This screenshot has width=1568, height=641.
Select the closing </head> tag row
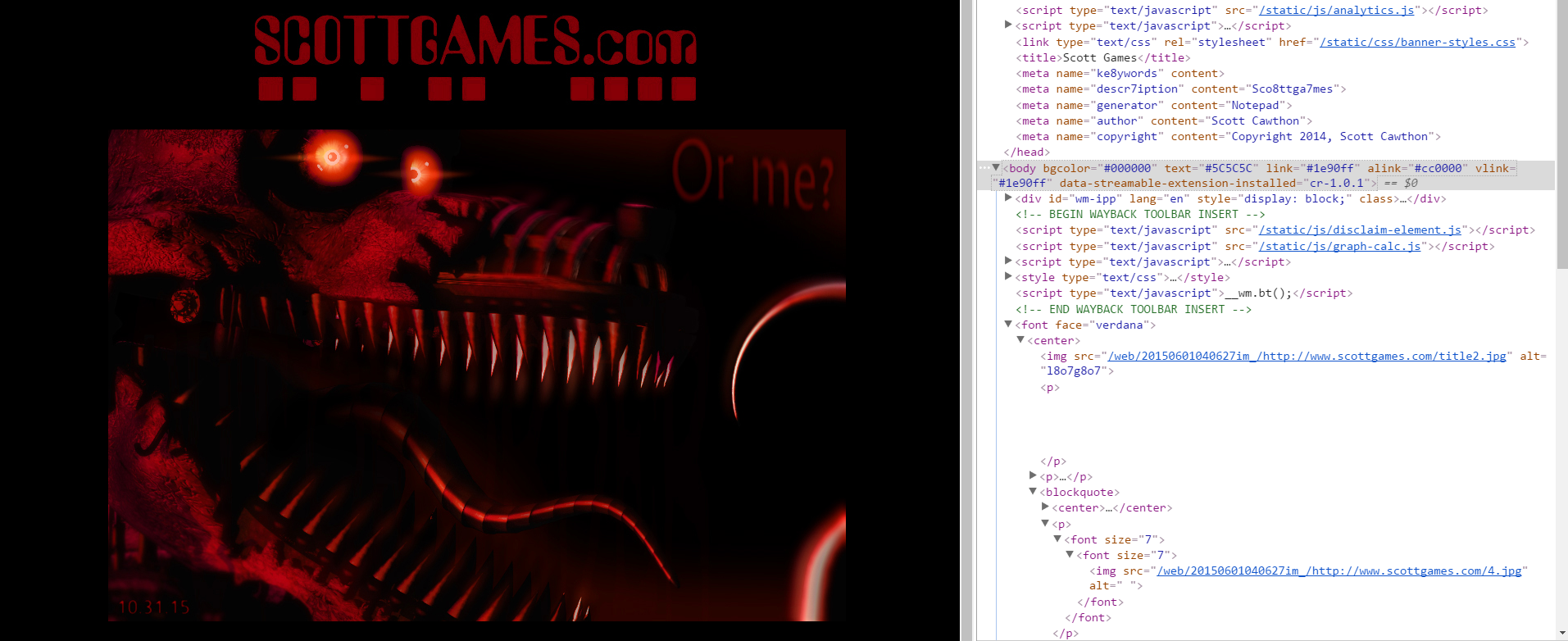pos(1026,152)
